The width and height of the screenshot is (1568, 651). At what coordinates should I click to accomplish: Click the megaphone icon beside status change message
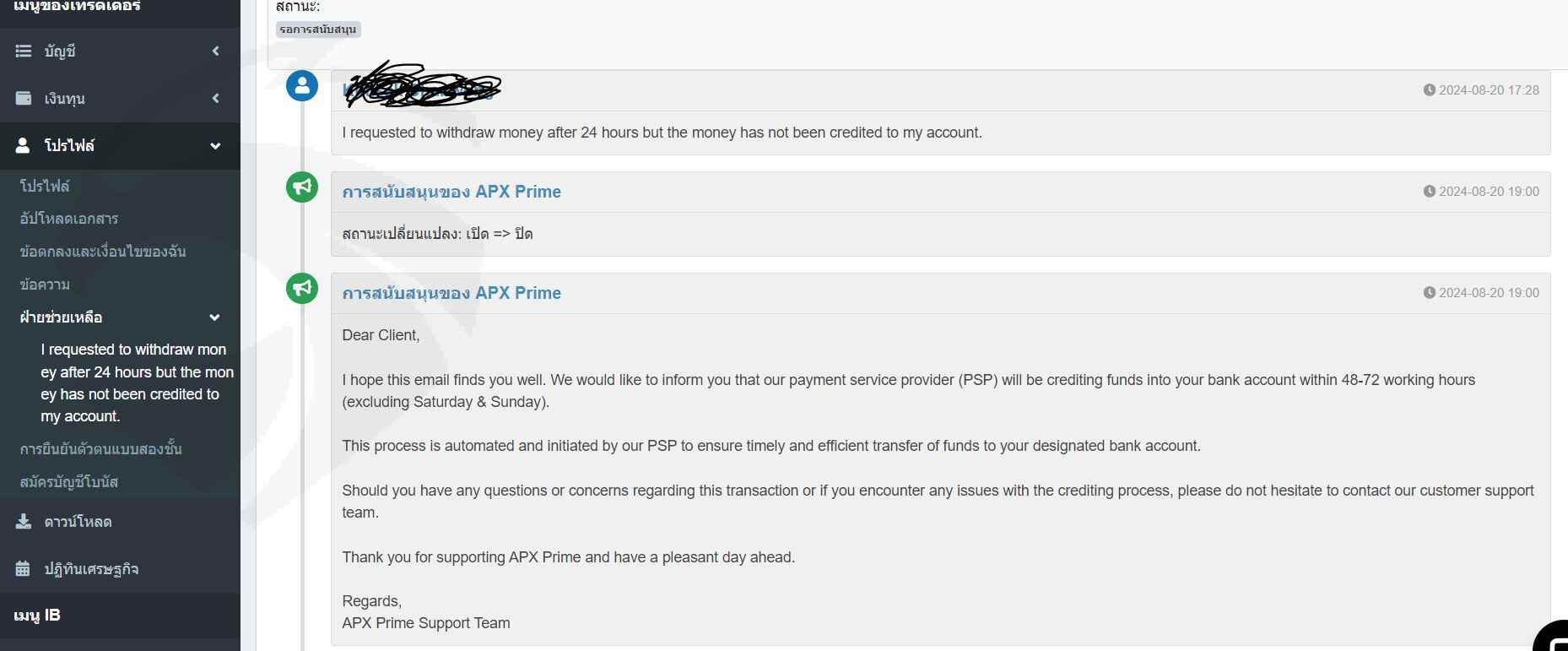click(x=302, y=187)
